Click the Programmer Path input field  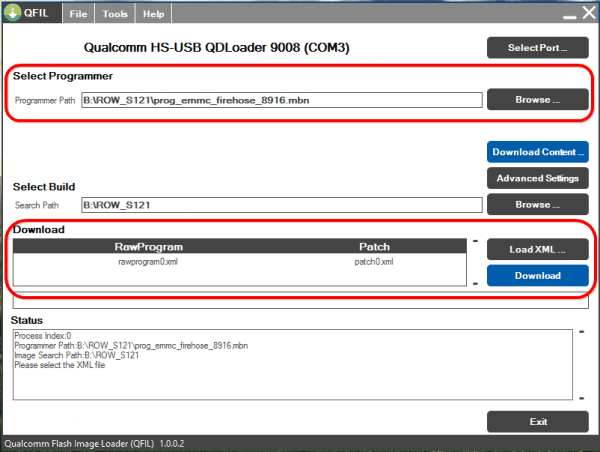coord(282,100)
